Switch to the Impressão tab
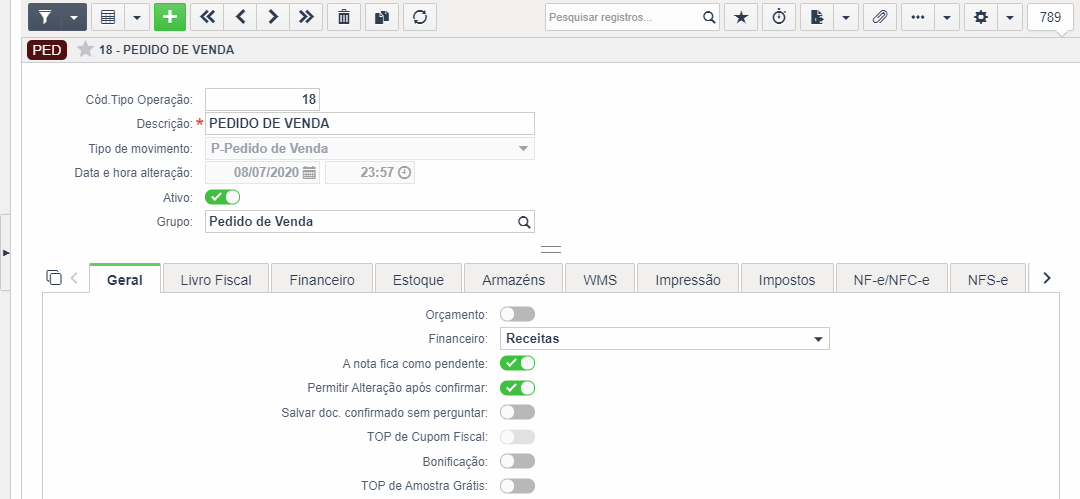 click(x=688, y=280)
